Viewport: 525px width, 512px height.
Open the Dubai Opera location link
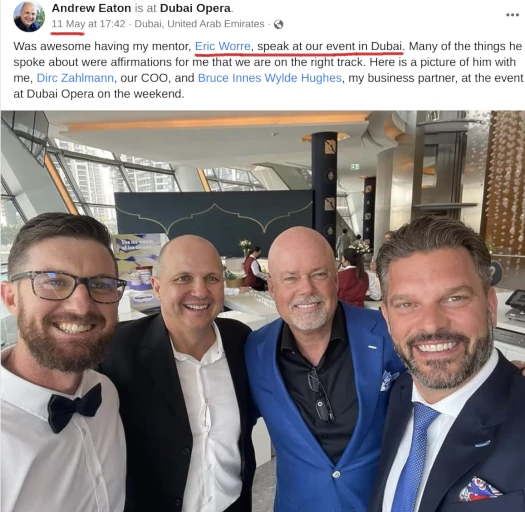coord(195,8)
